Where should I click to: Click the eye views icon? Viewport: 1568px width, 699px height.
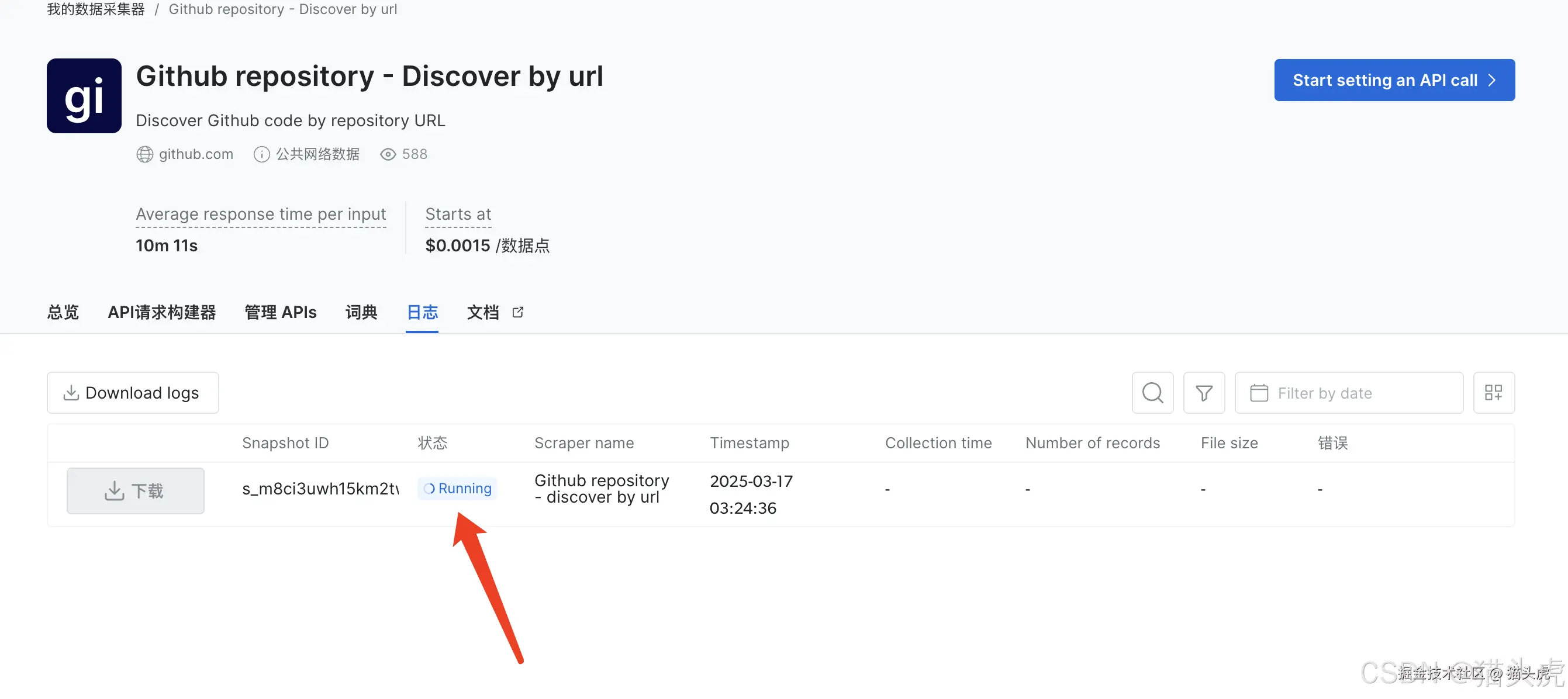click(x=388, y=154)
